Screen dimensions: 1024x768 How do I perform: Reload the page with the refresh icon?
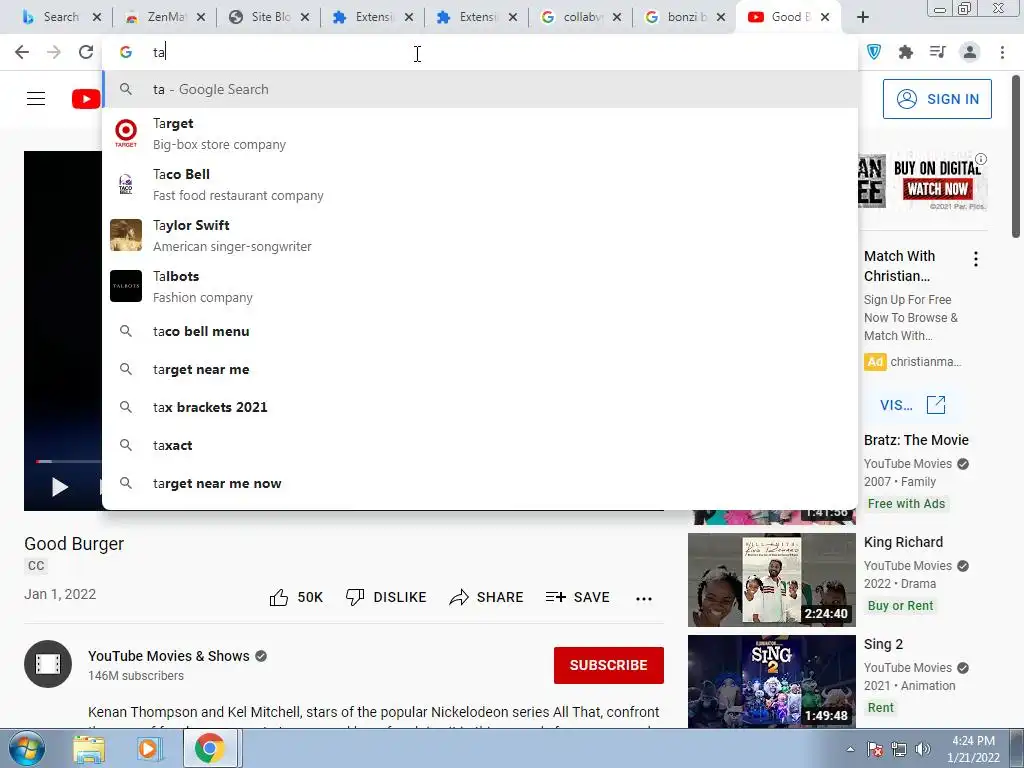click(x=86, y=52)
